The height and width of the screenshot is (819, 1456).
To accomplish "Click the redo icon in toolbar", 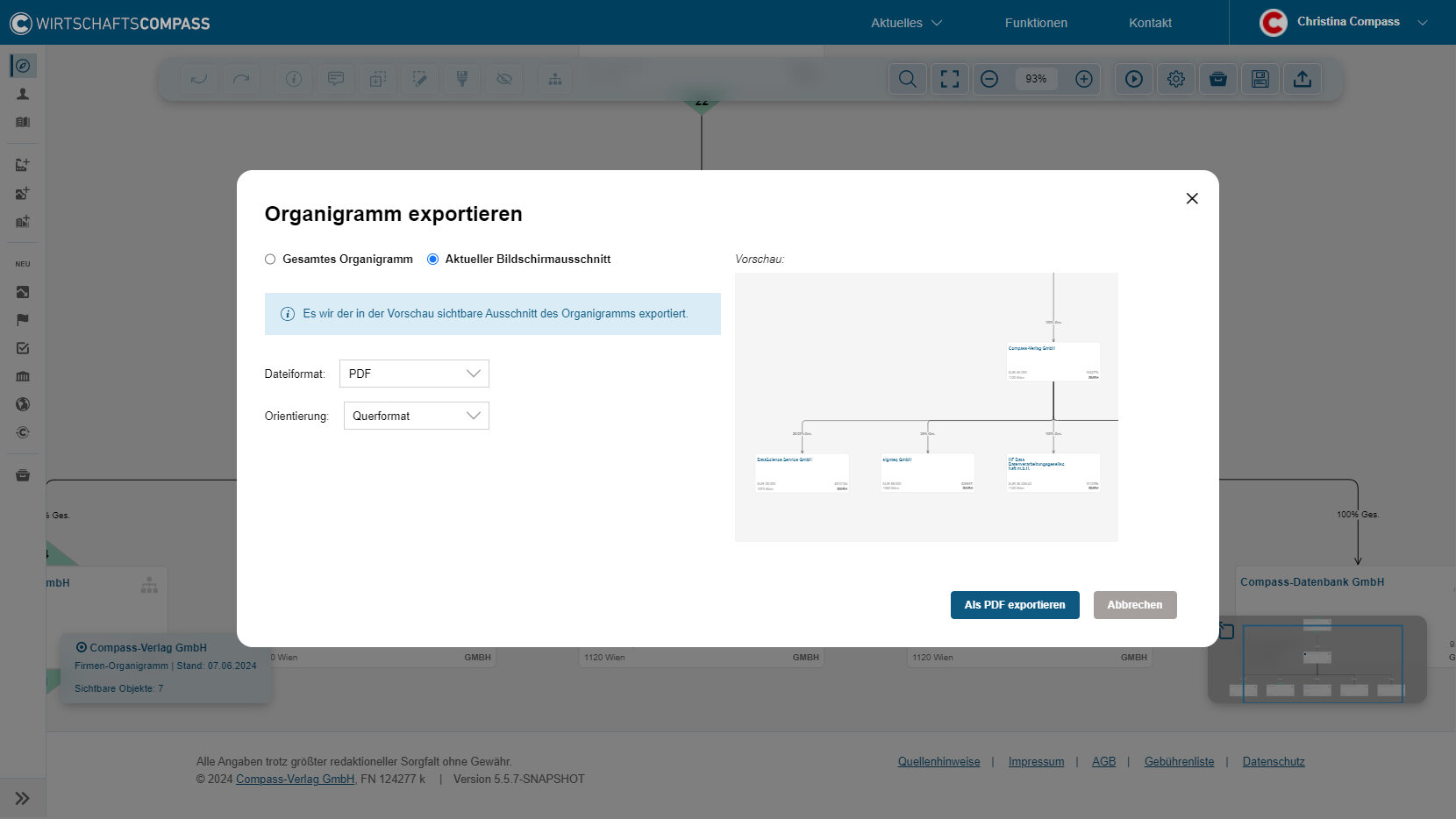I will click(241, 79).
